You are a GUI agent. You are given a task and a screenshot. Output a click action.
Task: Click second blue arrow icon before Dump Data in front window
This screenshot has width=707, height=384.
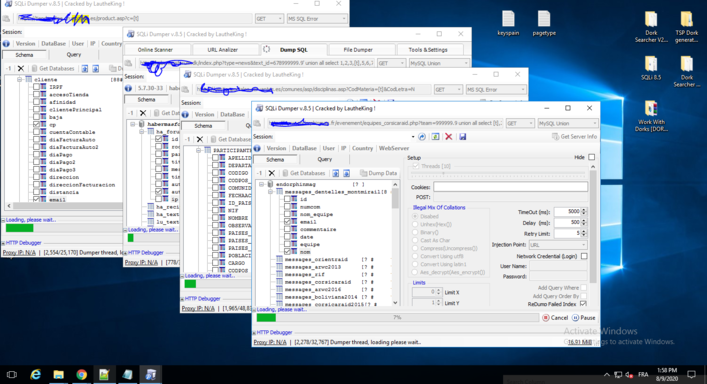tap(346, 173)
